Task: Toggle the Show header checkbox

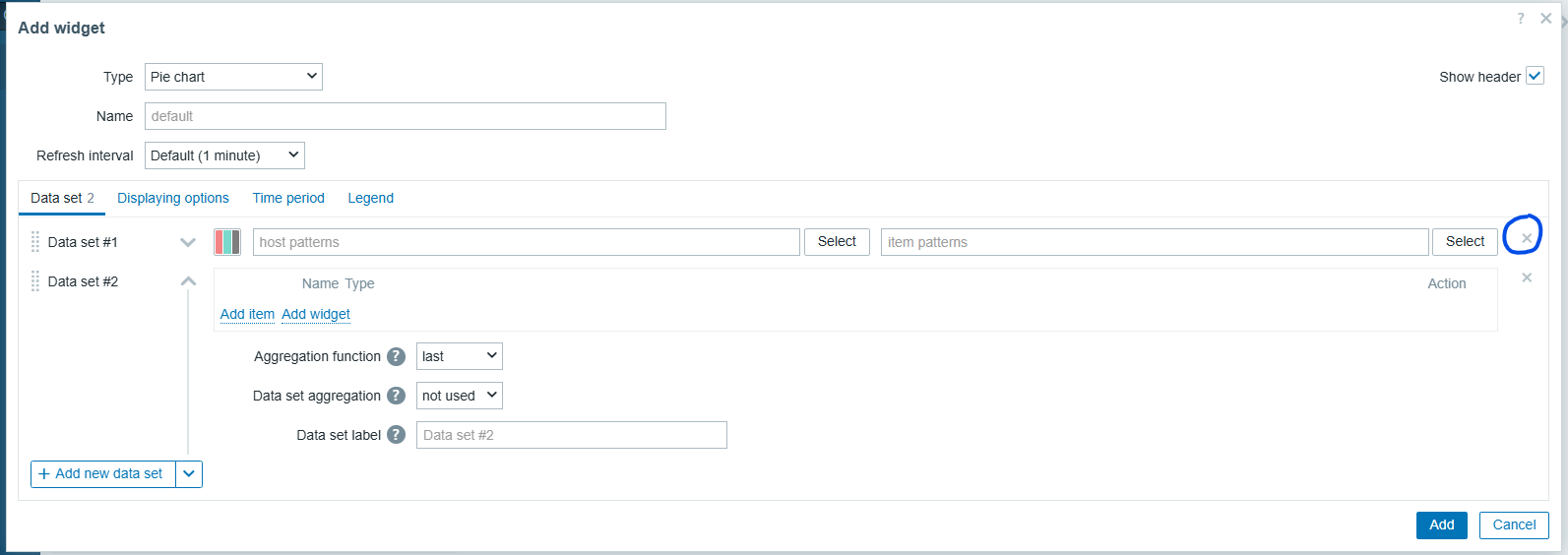Action: click(x=1535, y=76)
